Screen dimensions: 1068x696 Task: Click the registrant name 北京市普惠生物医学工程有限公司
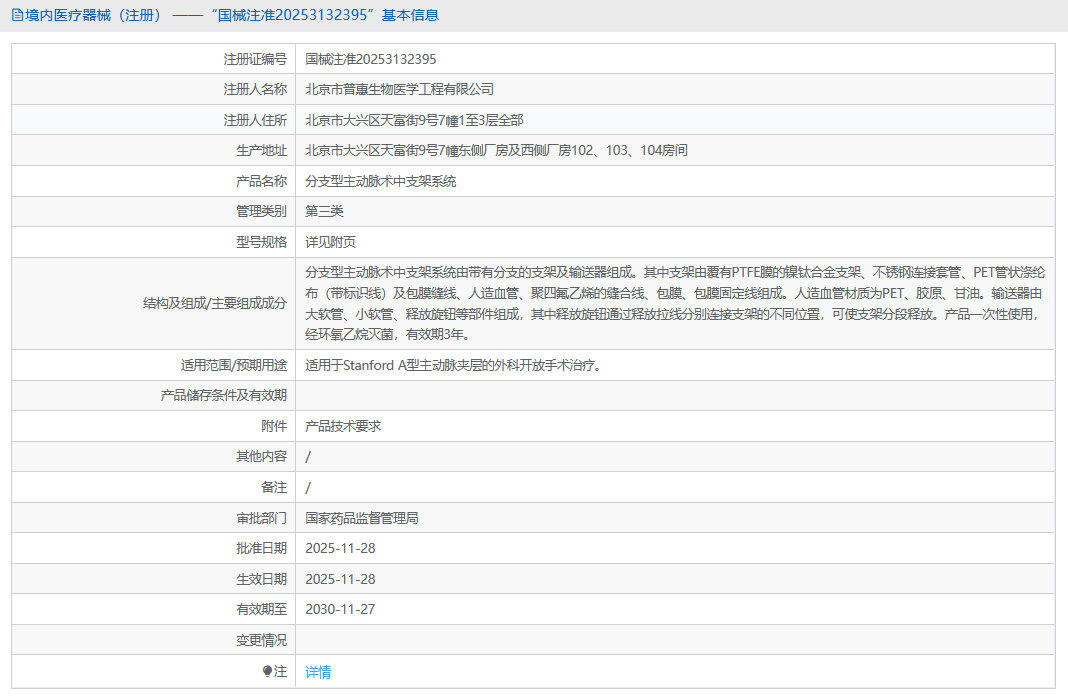(x=398, y=89)
